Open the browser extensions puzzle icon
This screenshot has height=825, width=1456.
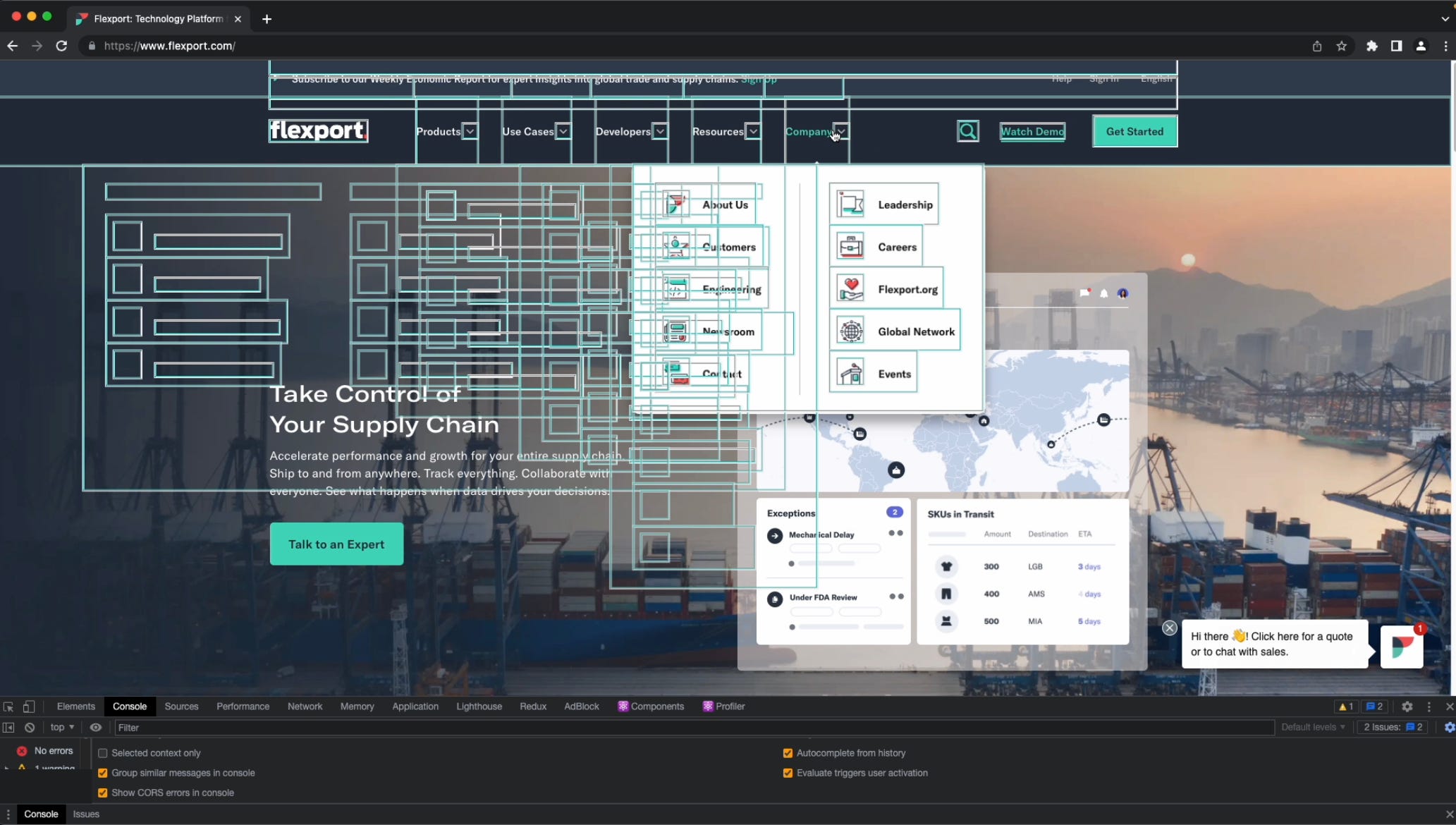(x=1371, y=46)
